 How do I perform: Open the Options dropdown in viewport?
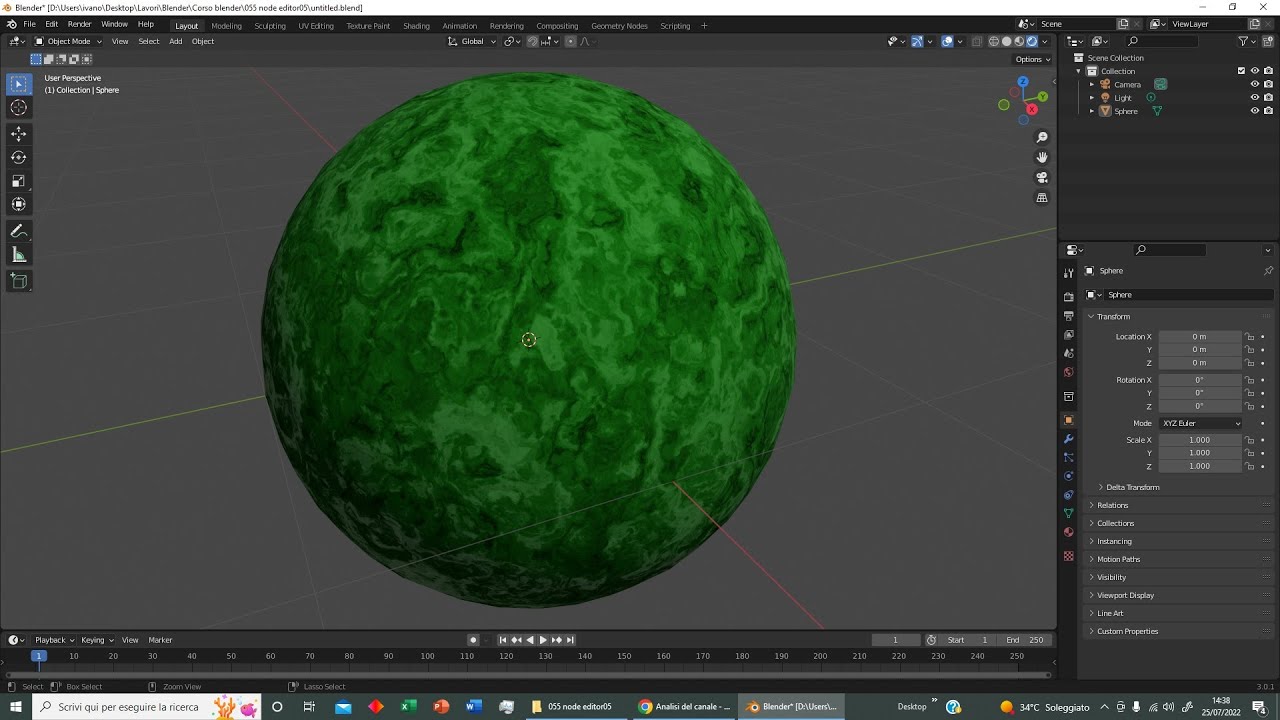(x=1033, y=59)
